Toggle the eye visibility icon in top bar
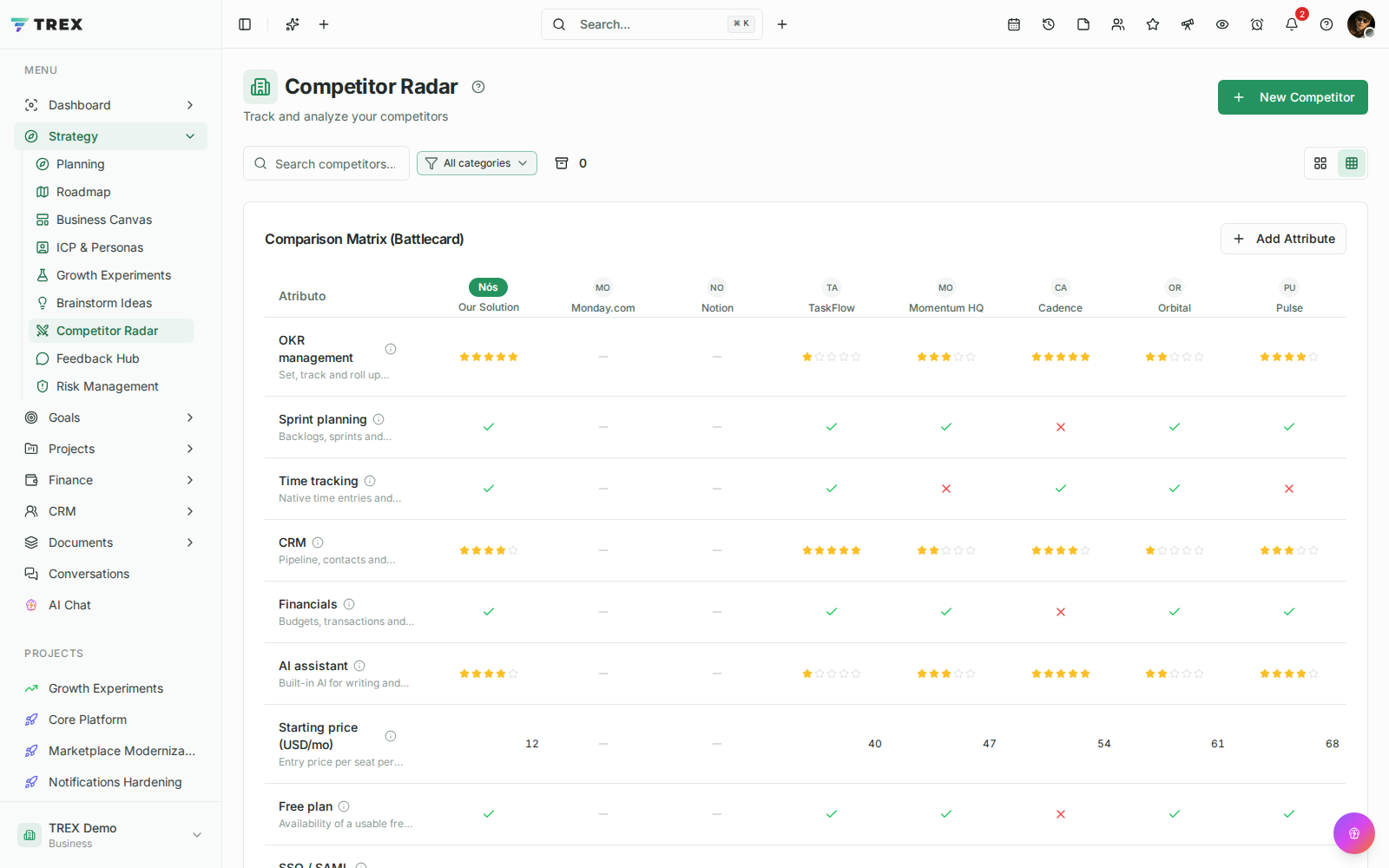 pos(1222,24)
